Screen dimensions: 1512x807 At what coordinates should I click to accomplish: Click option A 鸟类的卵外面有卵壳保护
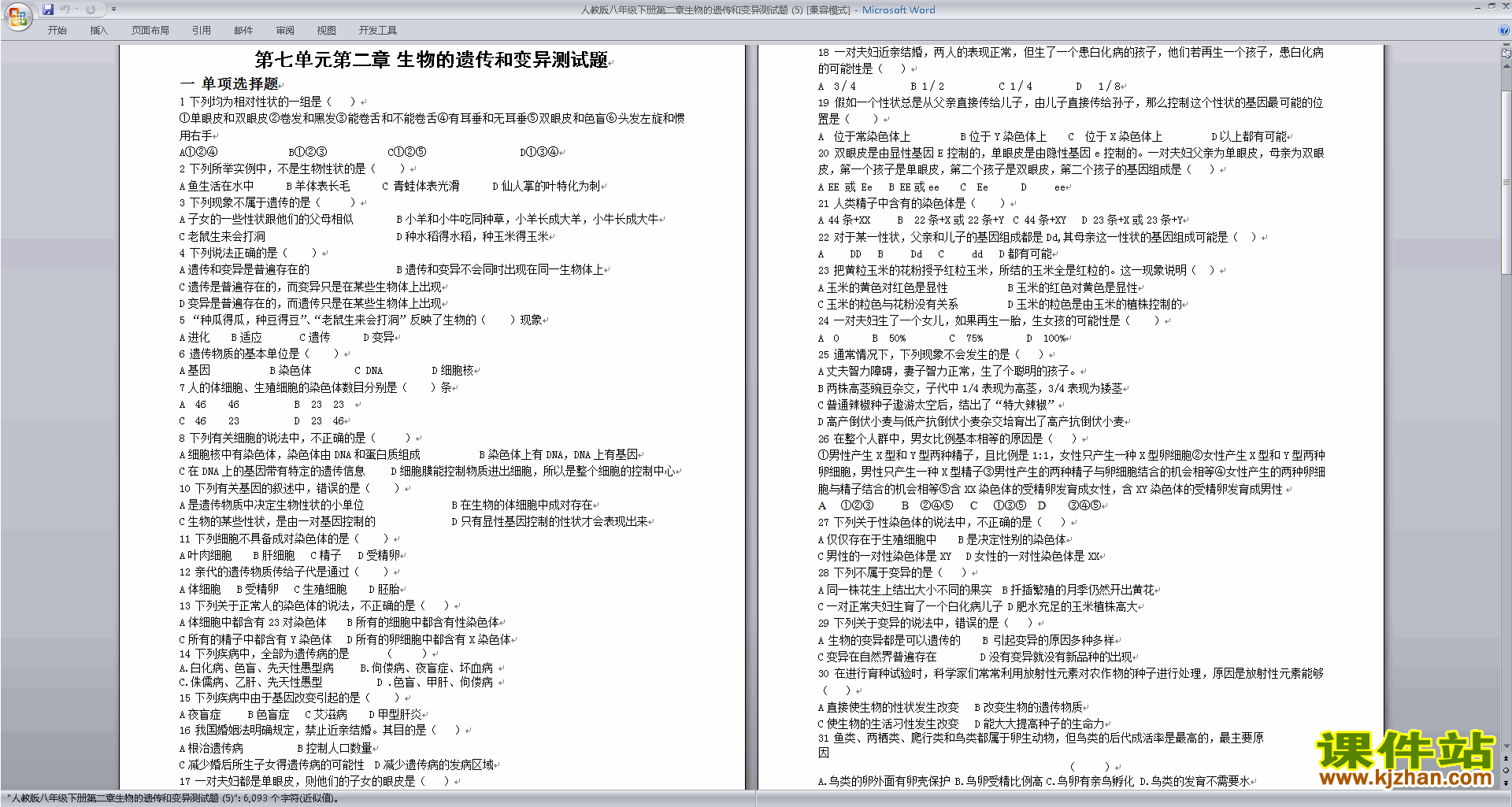coord(884,781)
